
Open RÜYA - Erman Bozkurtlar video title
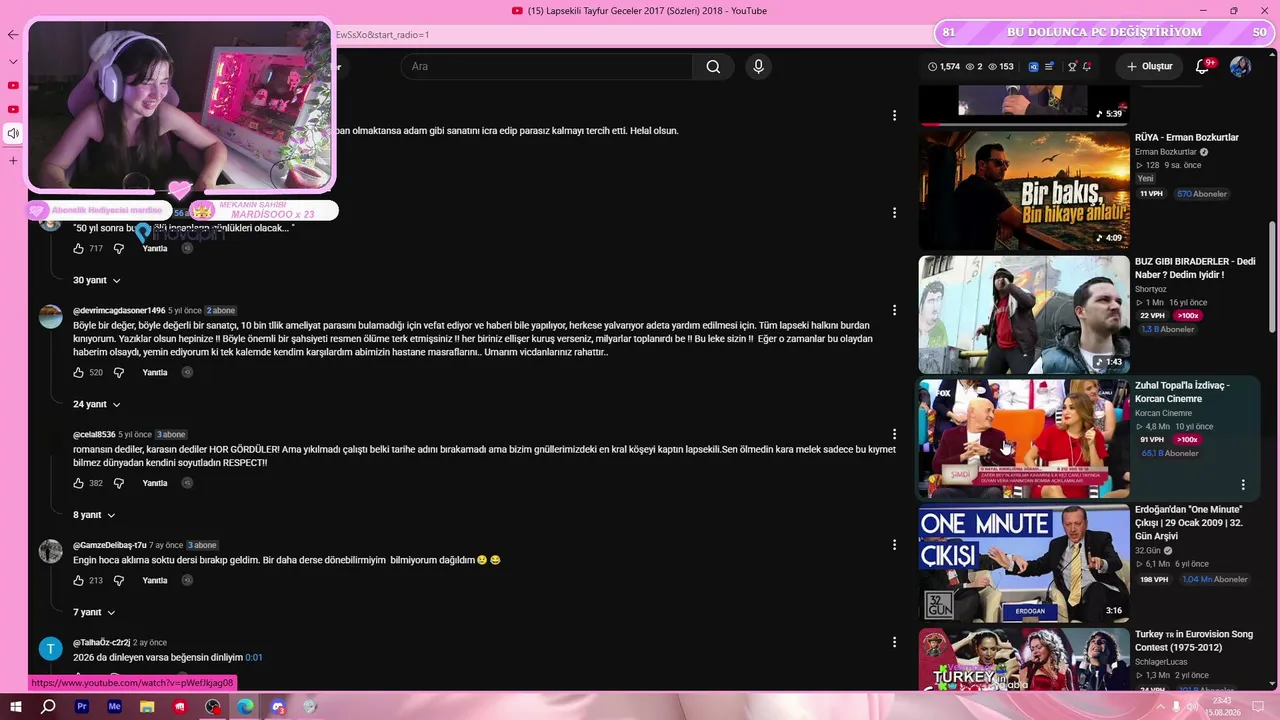tap(1187, 138)
